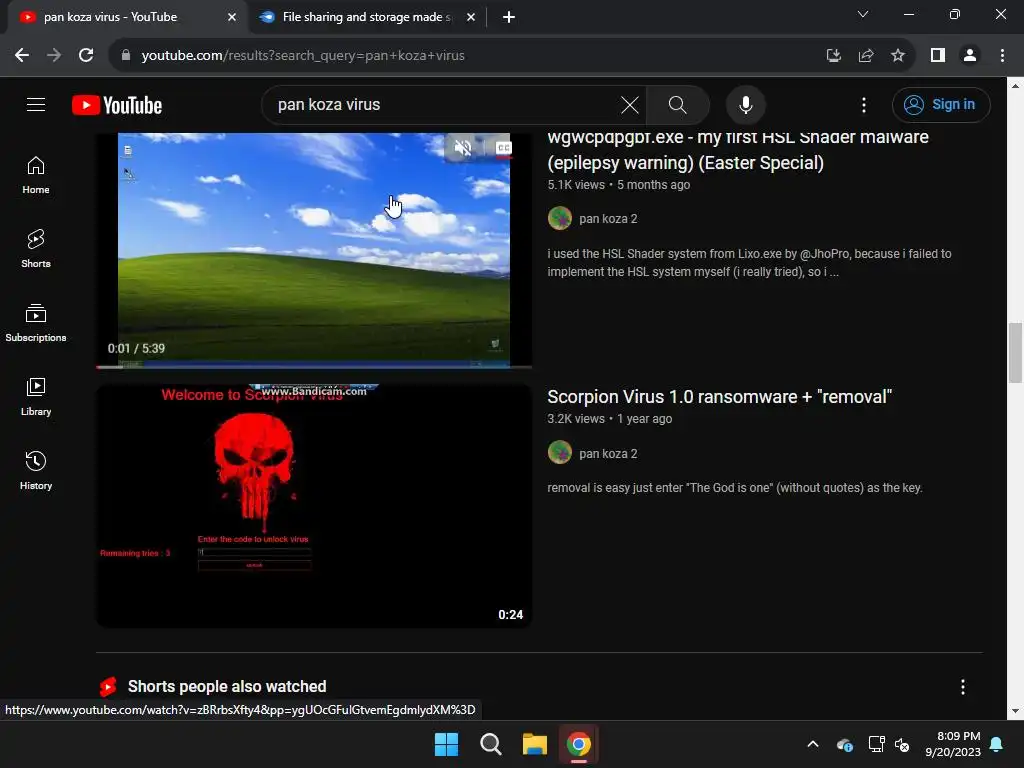This screenshot has height=768, width=1024.
Task: Open pan koza 2 channel under Scorpion video
Action: (608, 453)
